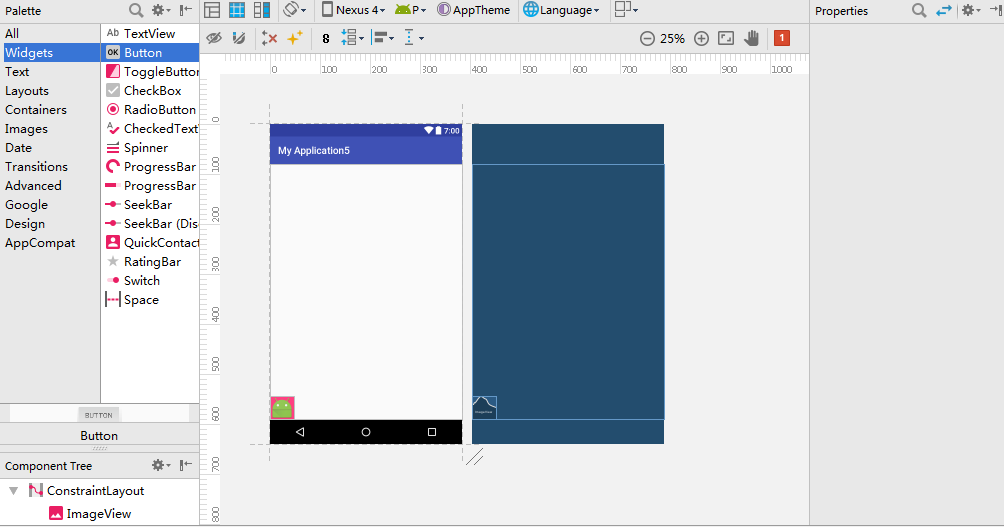The height and width of the screenshot is (527, 1004).
Task: Pick RadioButton widget from palette
Action: tap(150, 109)
